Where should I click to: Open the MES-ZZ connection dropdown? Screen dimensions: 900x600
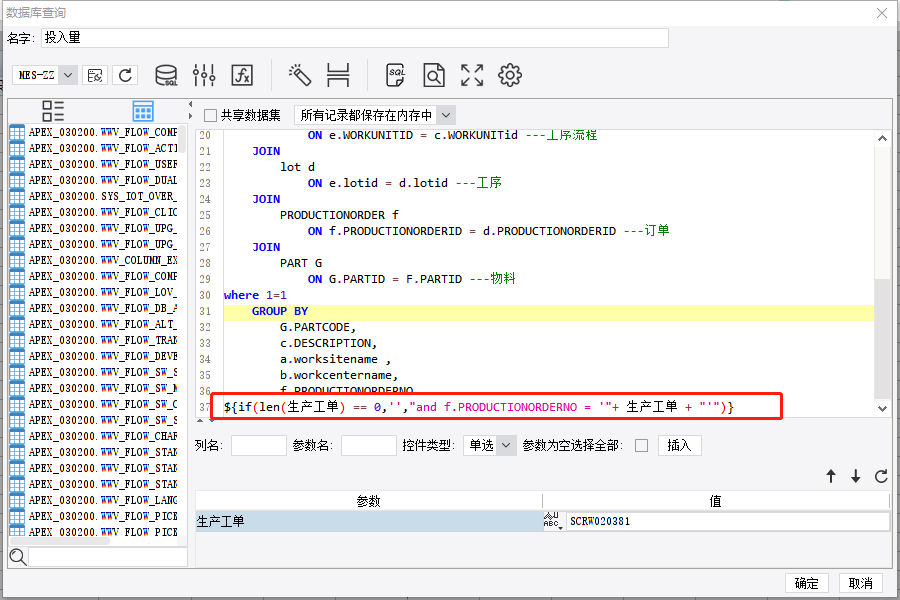point(68,75)
